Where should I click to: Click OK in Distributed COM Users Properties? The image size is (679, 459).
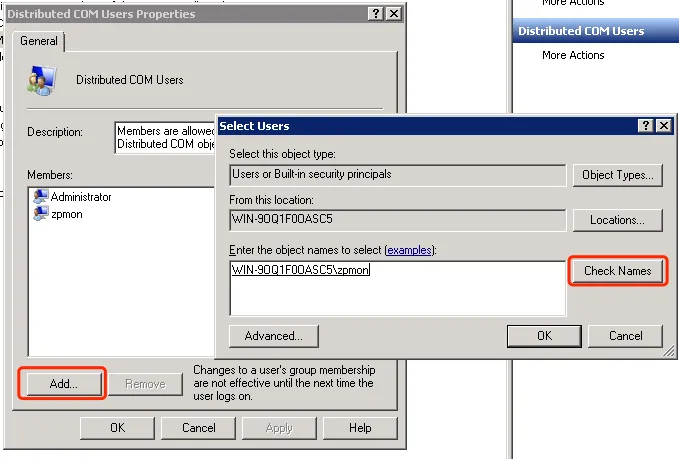pos(117,428)
